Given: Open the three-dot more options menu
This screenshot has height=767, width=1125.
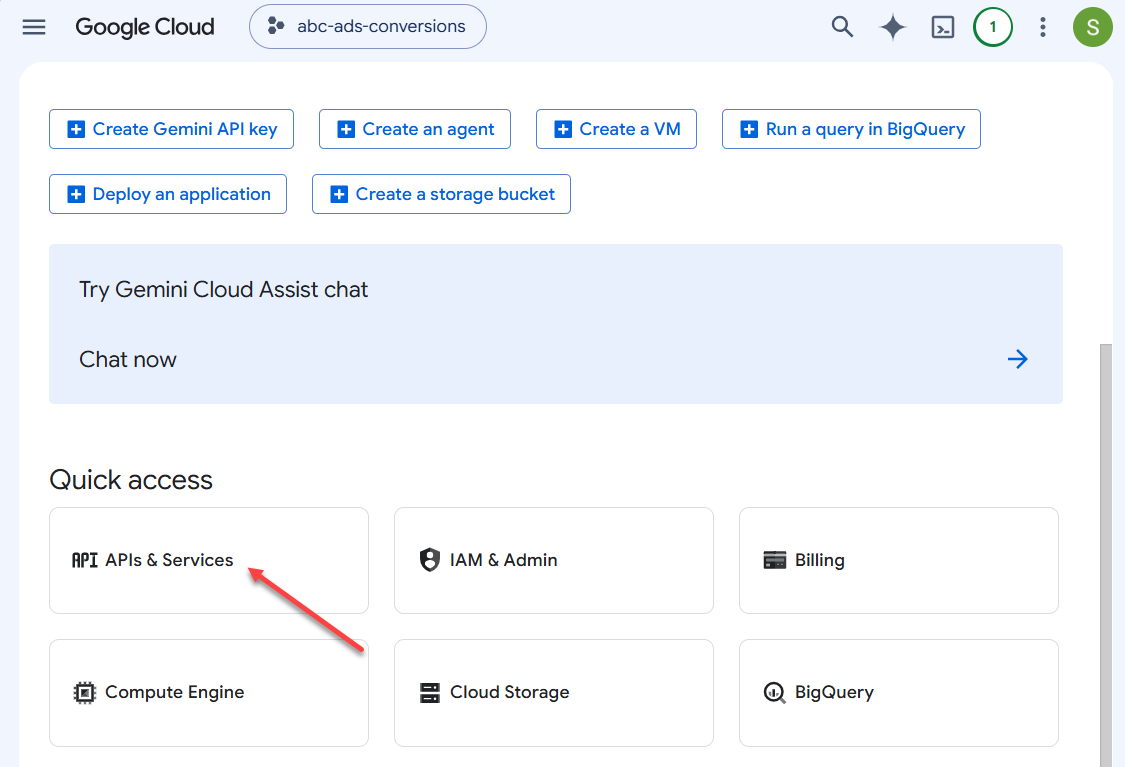Looking at the screenshot, I should 1042,27.
